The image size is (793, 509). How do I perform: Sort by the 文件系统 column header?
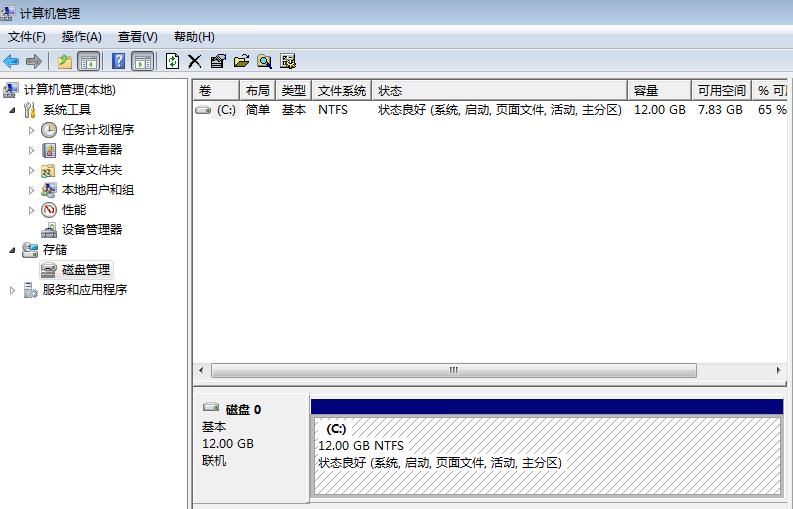coord(341,91)
